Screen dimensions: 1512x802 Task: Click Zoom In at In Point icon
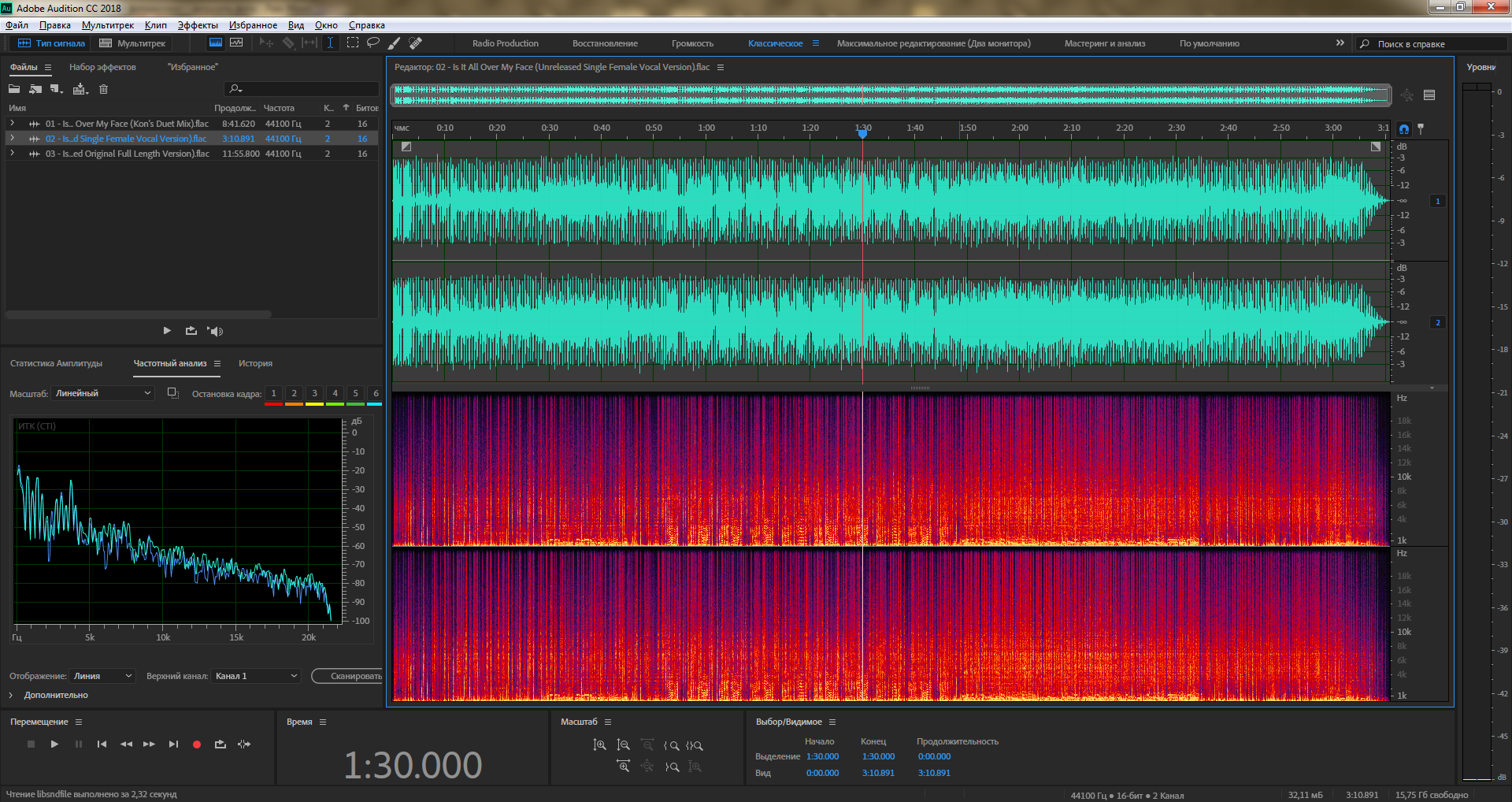point(671,745)
